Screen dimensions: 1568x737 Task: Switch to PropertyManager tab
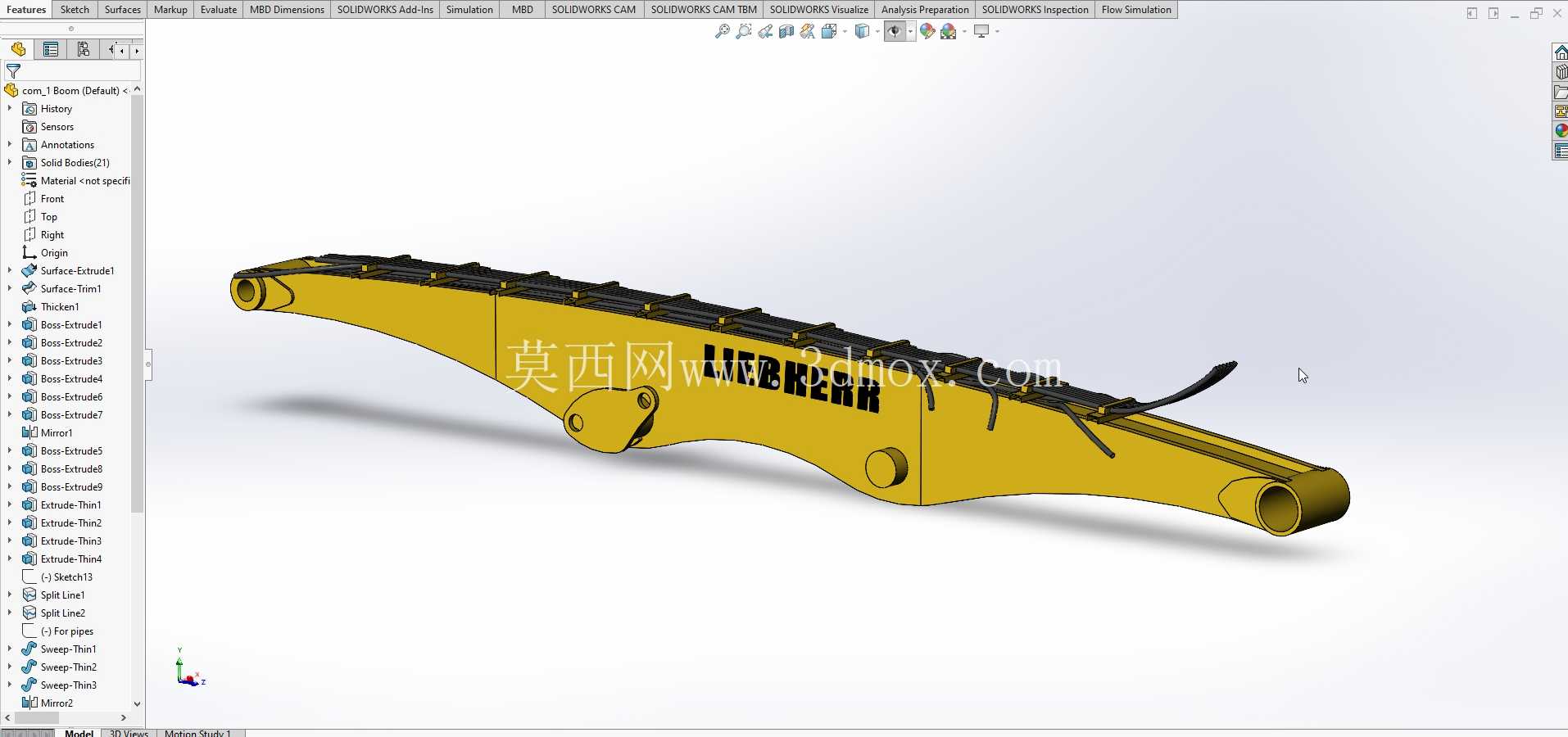[x=51, y=50]
